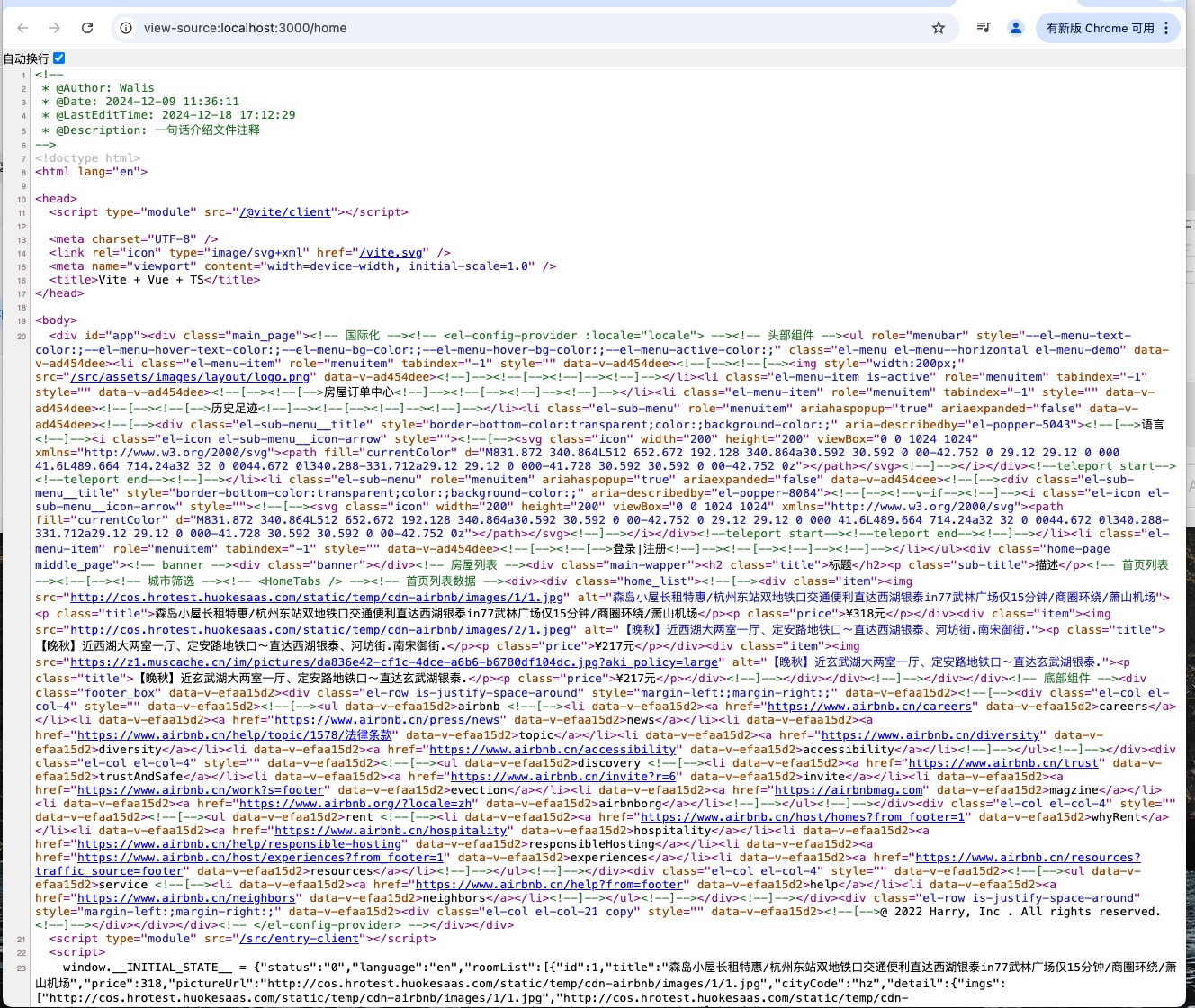This screenshot has height=1008, width=1195.
Task: Open the airbnb.cn/careers link
Action: 869,706
